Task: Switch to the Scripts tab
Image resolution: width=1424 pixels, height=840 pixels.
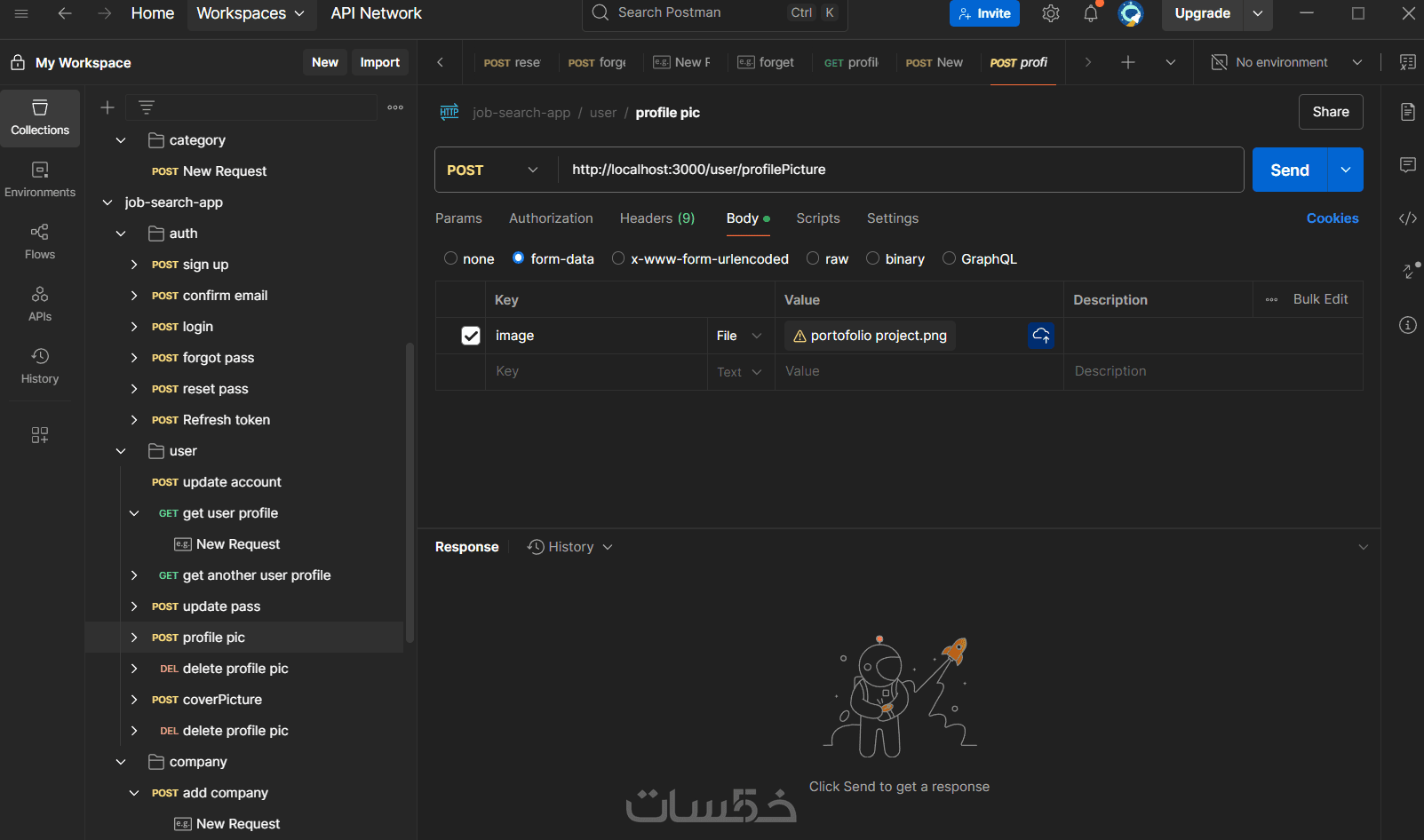Action: click(x=818, y=218)
